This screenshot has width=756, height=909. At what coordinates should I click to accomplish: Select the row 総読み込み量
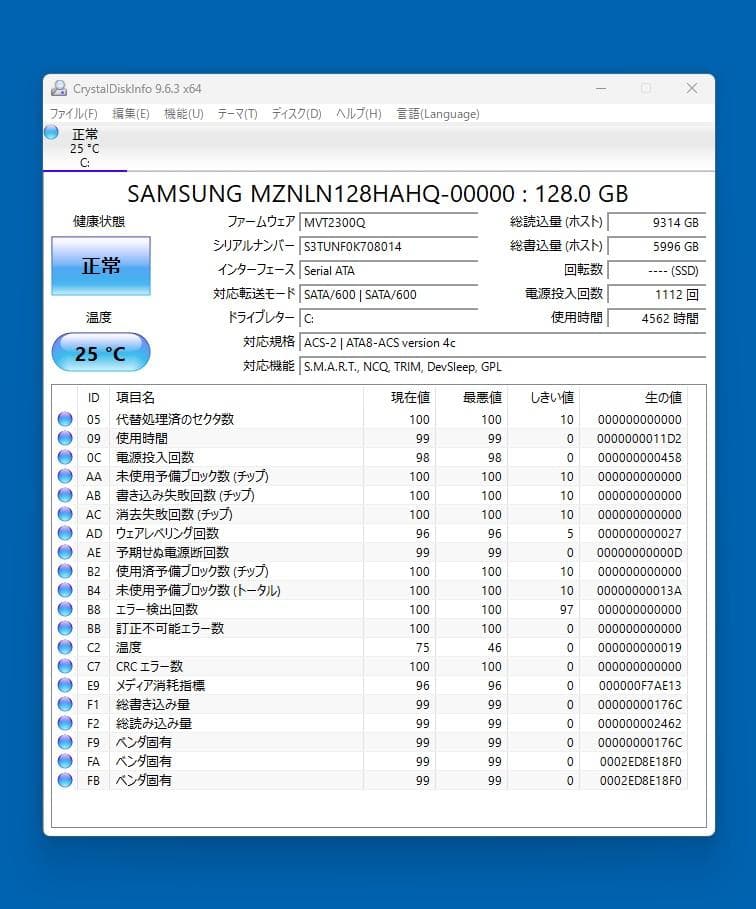370,723
